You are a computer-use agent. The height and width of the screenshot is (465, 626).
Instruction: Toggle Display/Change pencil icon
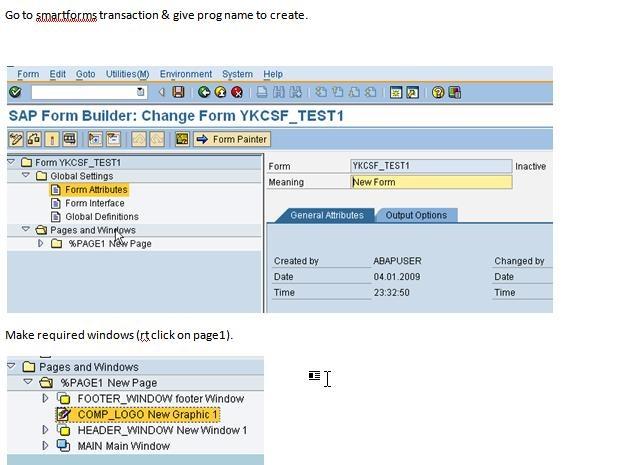click(x=16, y=139)
